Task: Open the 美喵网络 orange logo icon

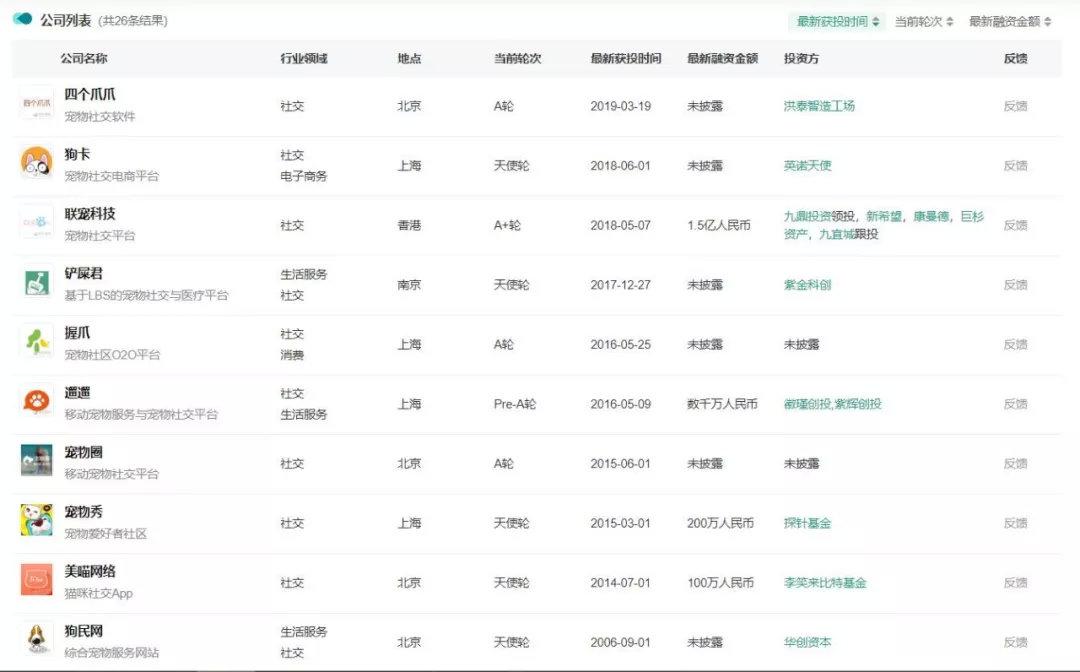Action: pyautogui.click(x=37, y=580)
